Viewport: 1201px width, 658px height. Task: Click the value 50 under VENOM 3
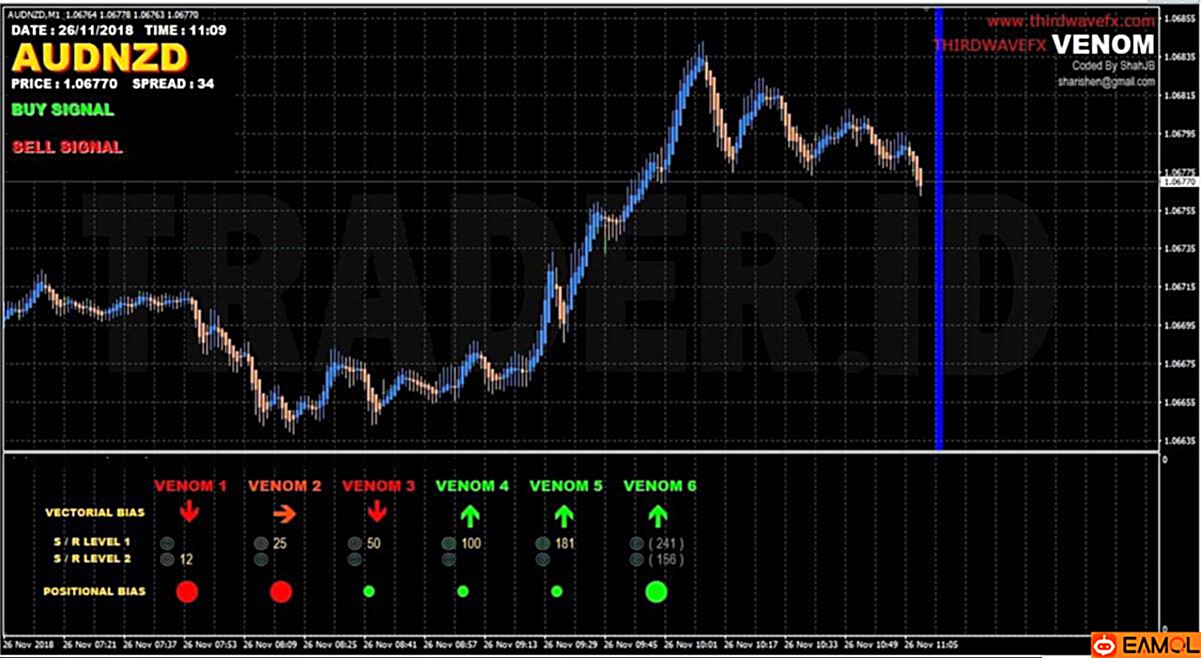point(374,544)
